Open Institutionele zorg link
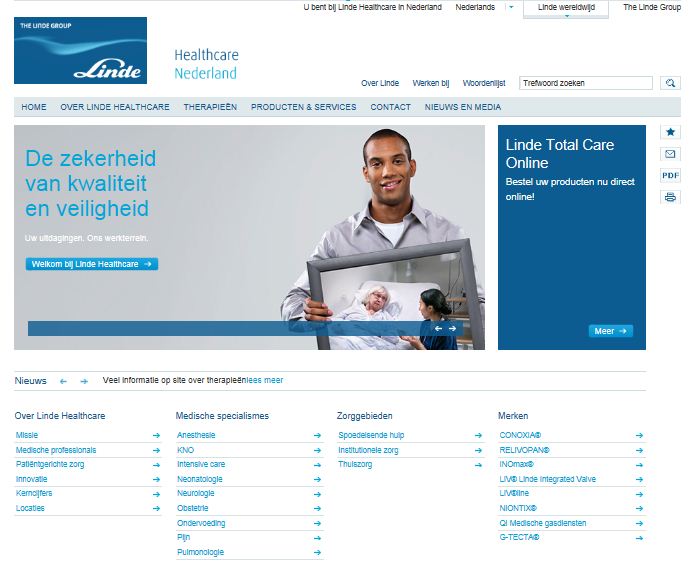 pos(368,450)
